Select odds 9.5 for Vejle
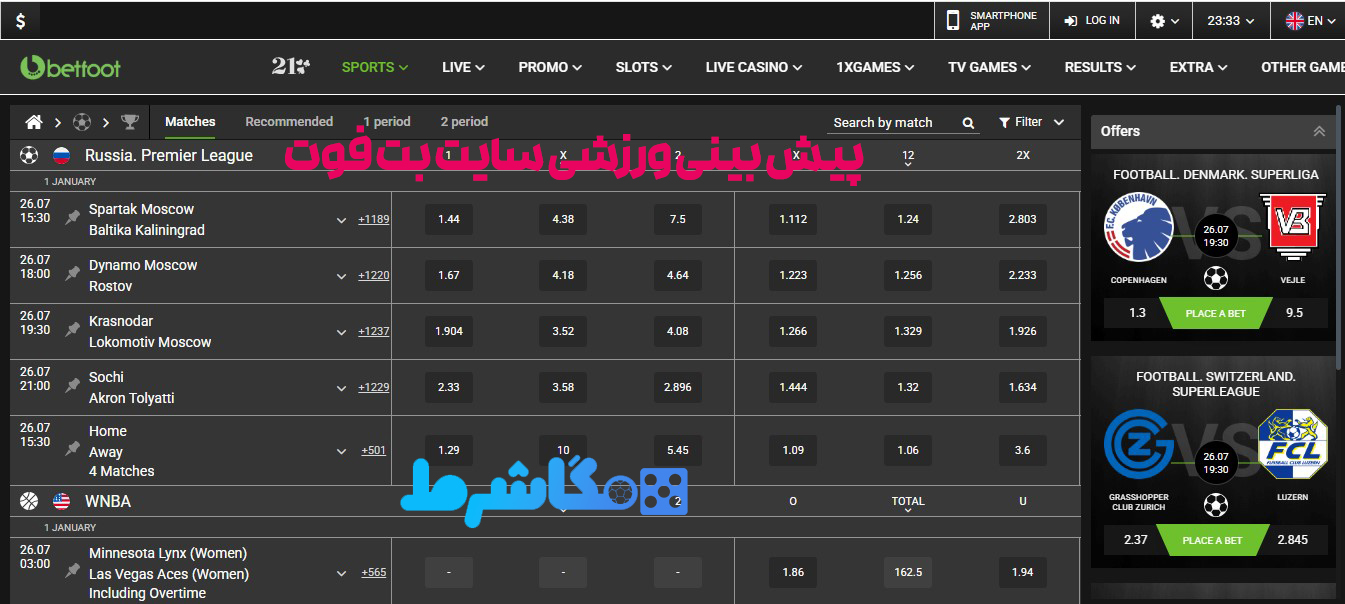This screenshot has height=604, width=1345. [1295, 313]
